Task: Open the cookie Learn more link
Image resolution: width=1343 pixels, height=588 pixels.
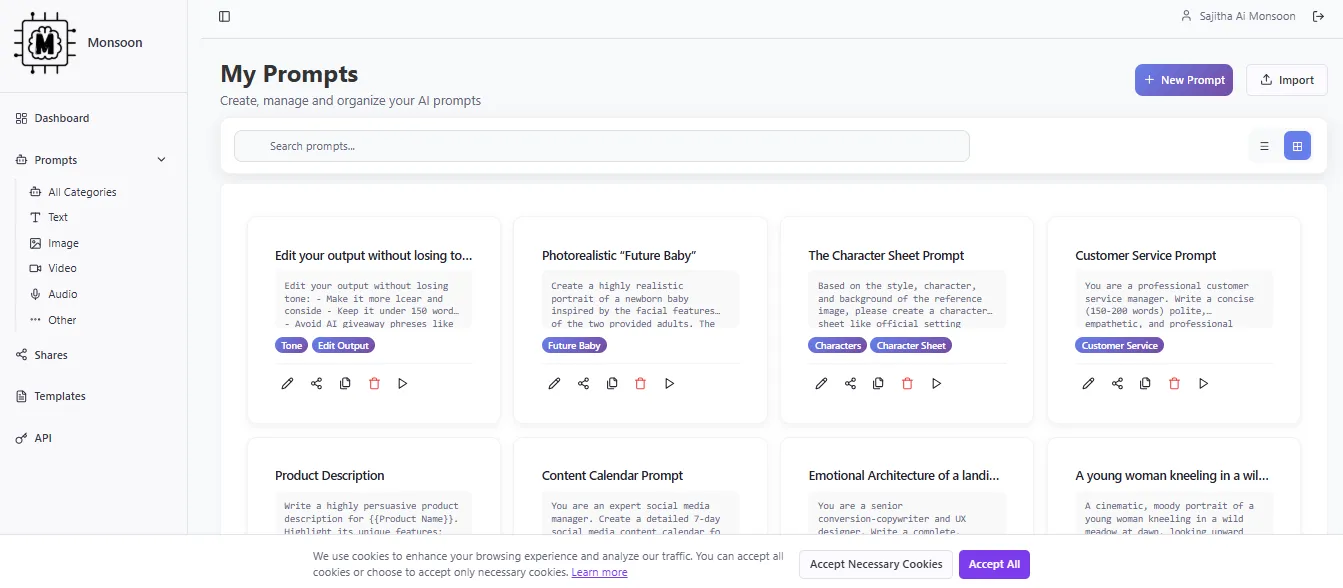Action: 599,573
